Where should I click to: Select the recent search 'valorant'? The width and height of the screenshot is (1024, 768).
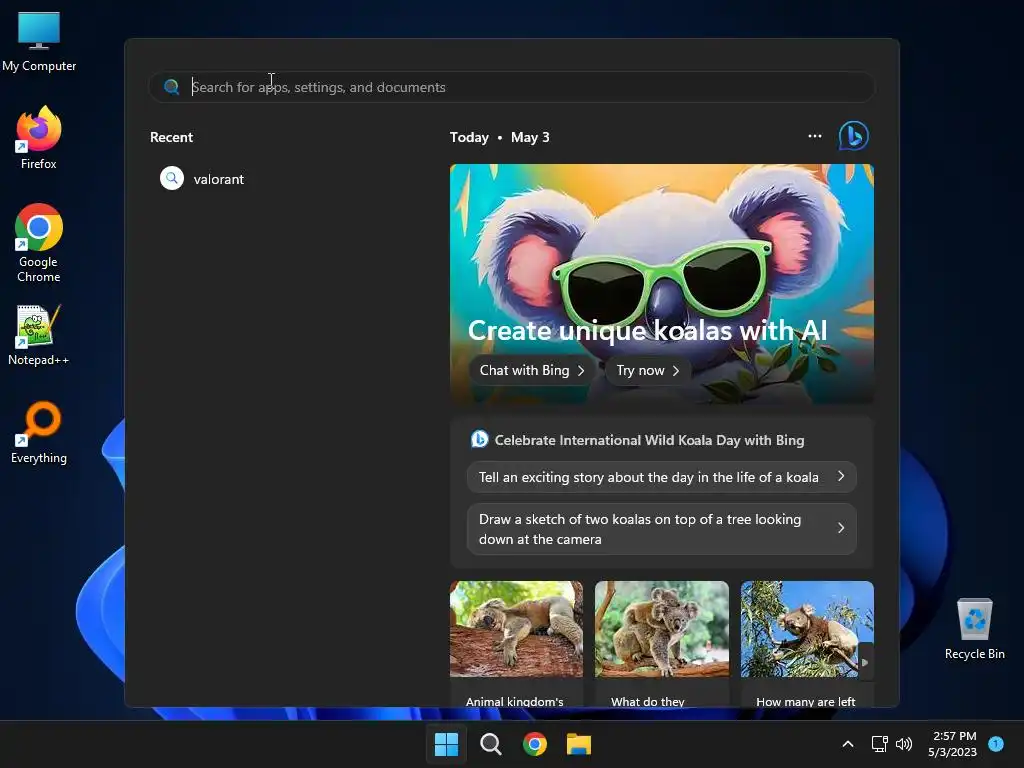218,179
